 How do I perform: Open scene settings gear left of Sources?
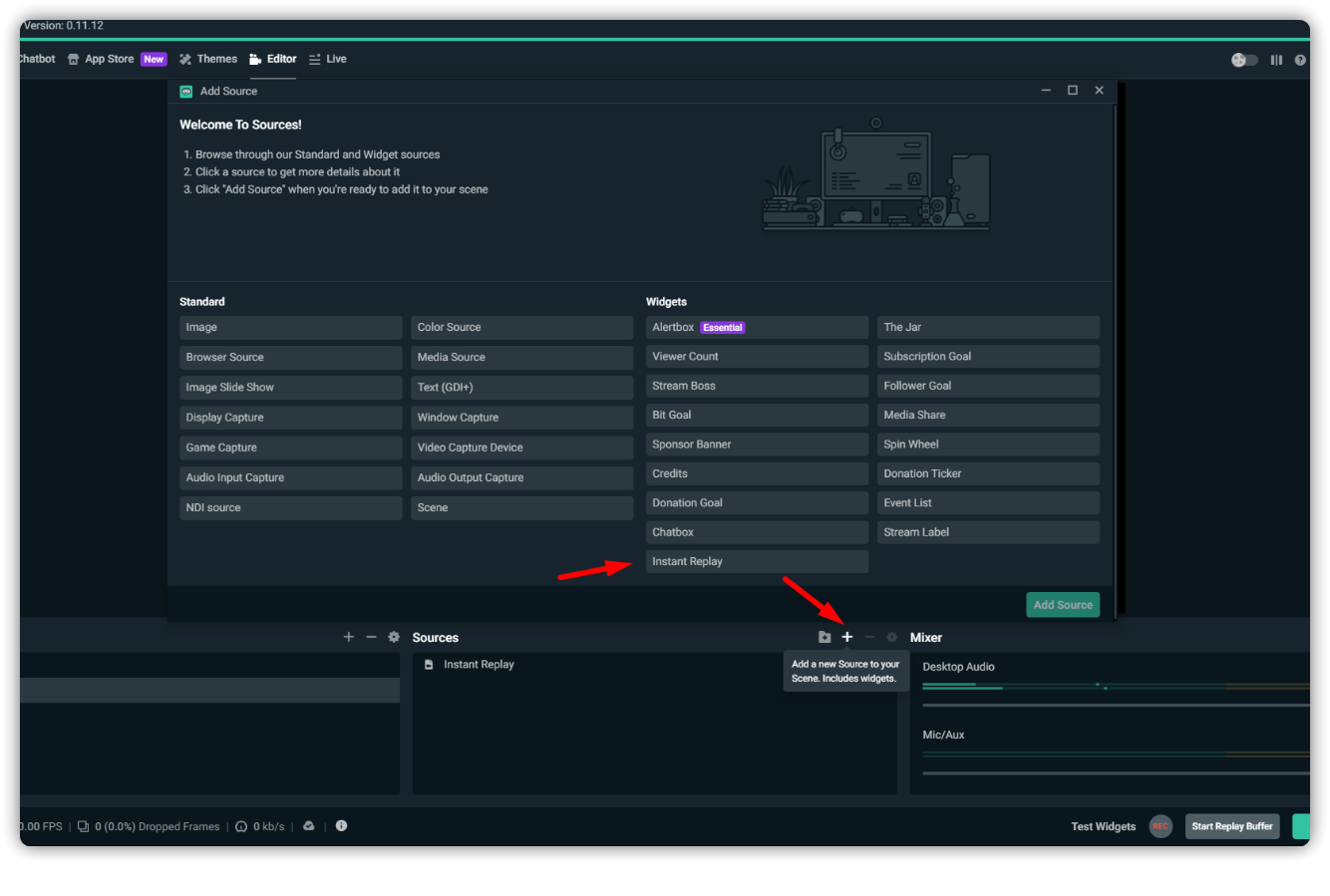coord(394,637)
